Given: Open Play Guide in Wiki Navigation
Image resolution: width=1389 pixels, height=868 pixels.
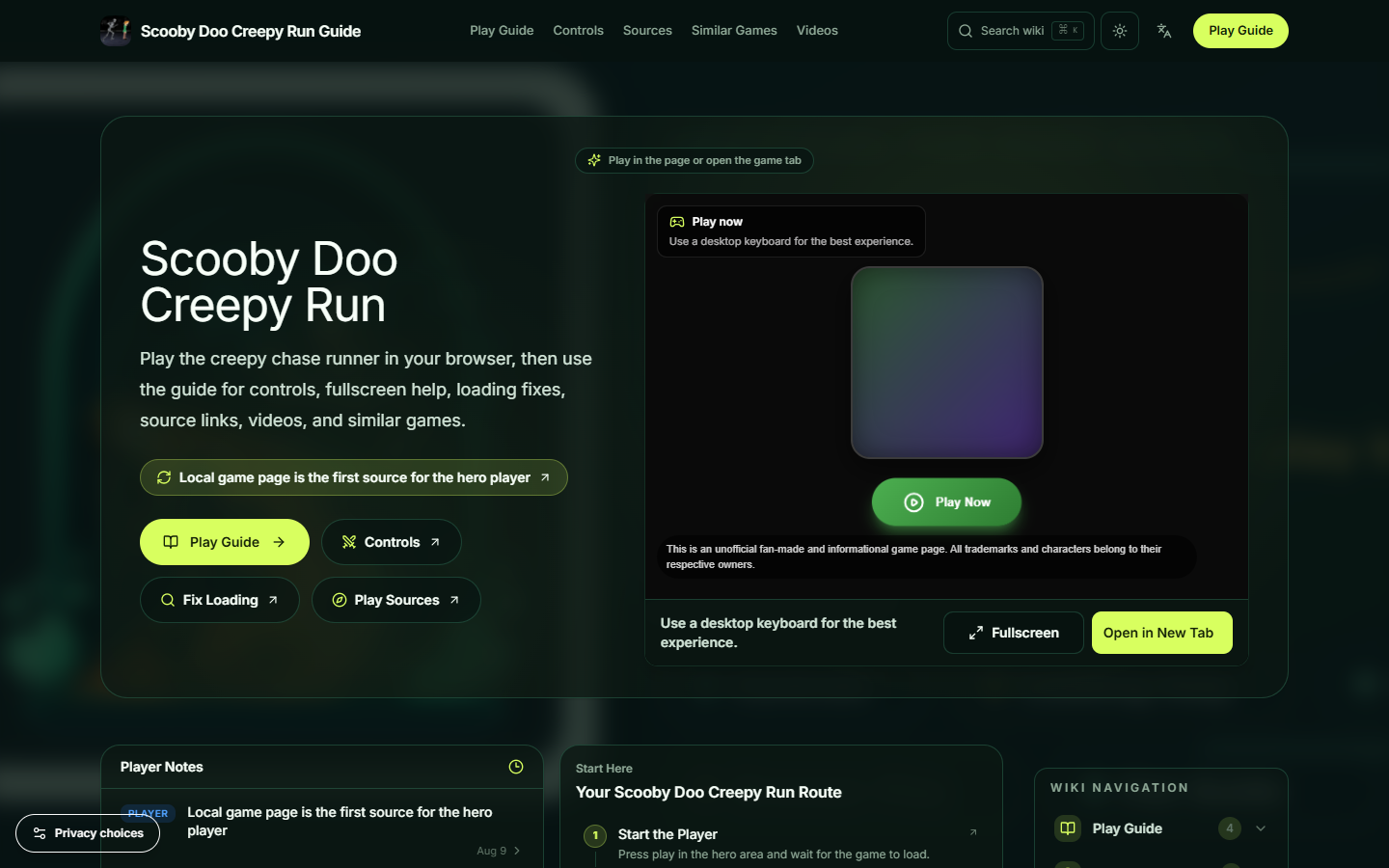Looking at the screenshot, I should (x=1128, y=828).
